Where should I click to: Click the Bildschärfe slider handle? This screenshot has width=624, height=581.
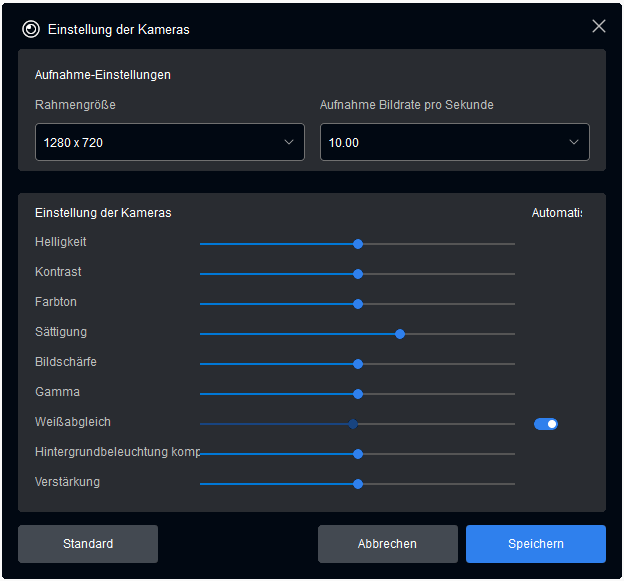358,364
